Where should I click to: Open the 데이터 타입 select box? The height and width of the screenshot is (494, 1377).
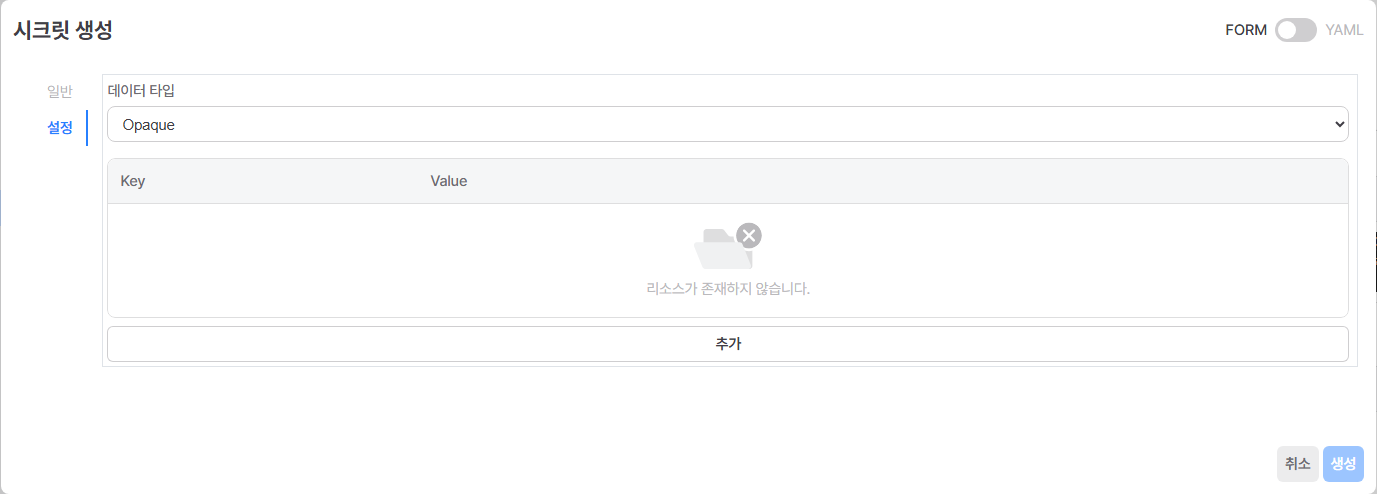[727, 125]
